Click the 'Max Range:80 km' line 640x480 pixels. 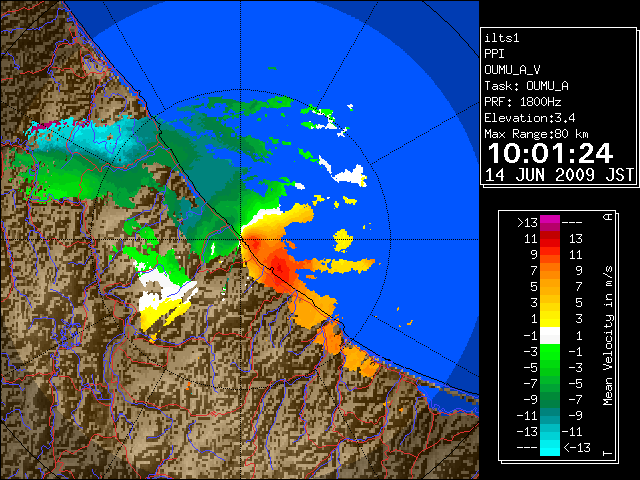[x=536, y=134]
